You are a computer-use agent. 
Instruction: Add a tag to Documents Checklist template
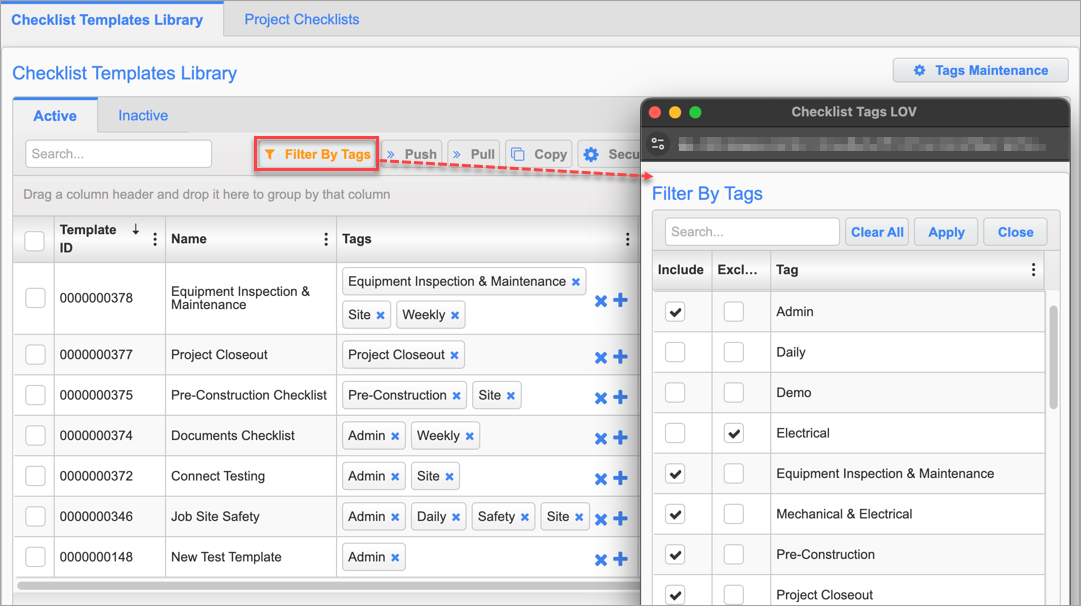click(x=620, y=437)
